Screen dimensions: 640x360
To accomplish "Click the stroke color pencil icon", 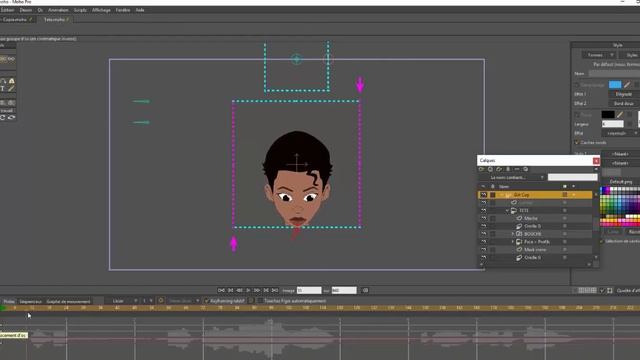I will point(620,115).
